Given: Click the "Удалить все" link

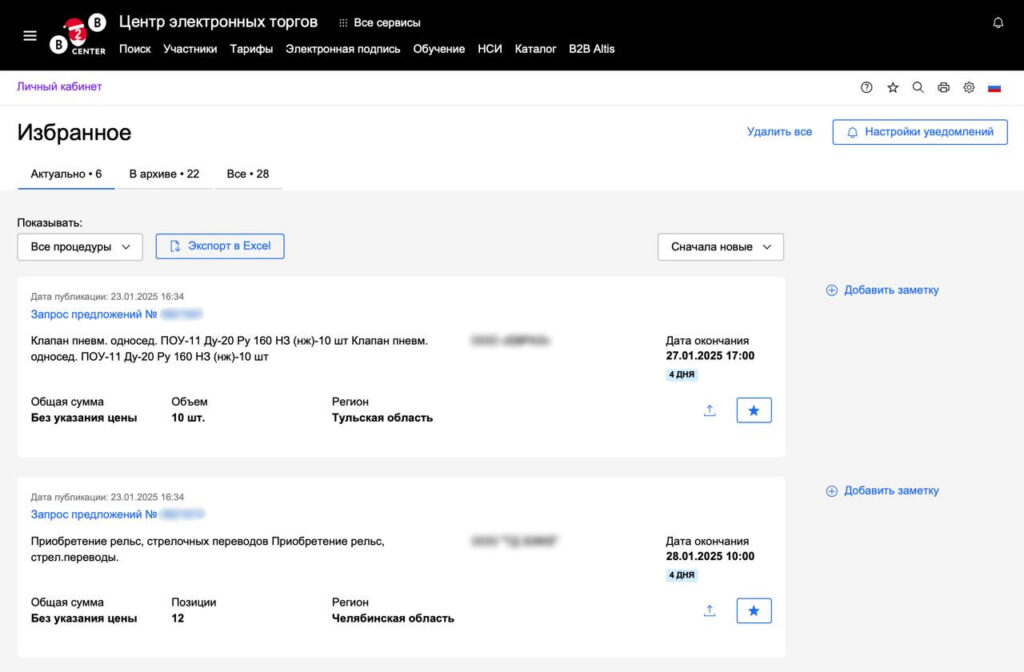Looking at the screenshot, I should coord(779,132).
